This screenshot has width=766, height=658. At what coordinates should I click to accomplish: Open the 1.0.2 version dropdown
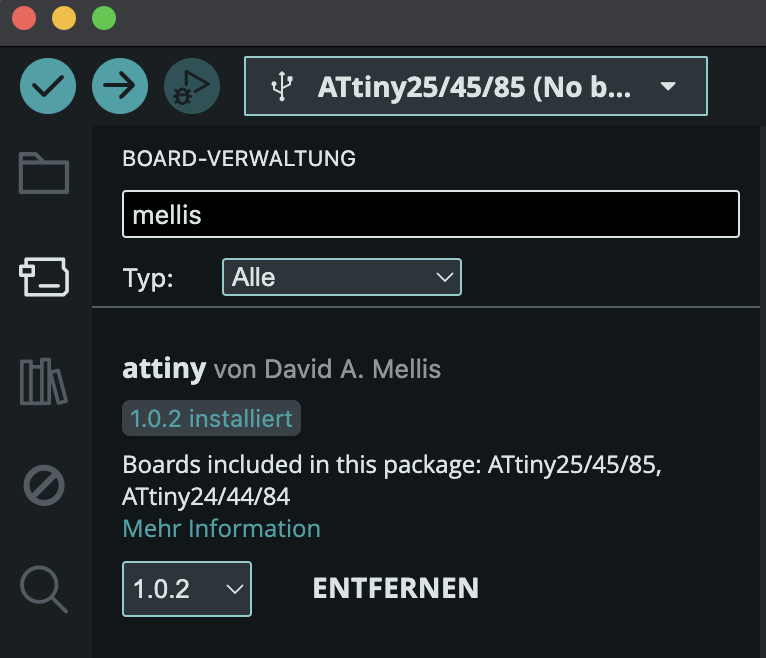coord(187,589)
